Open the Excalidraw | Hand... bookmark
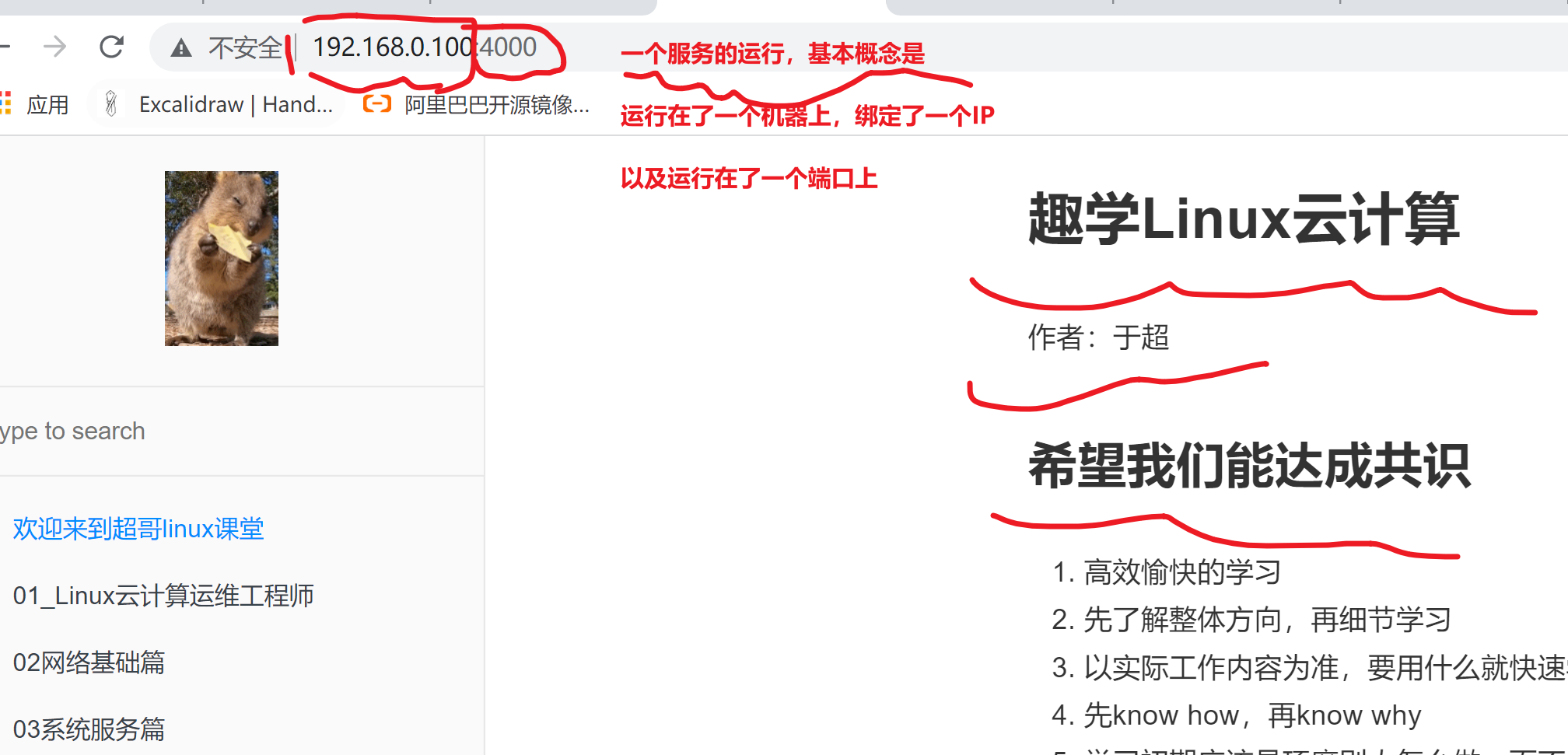The height and width of the screenshot is (755, 1568). [x=236, y=104]
